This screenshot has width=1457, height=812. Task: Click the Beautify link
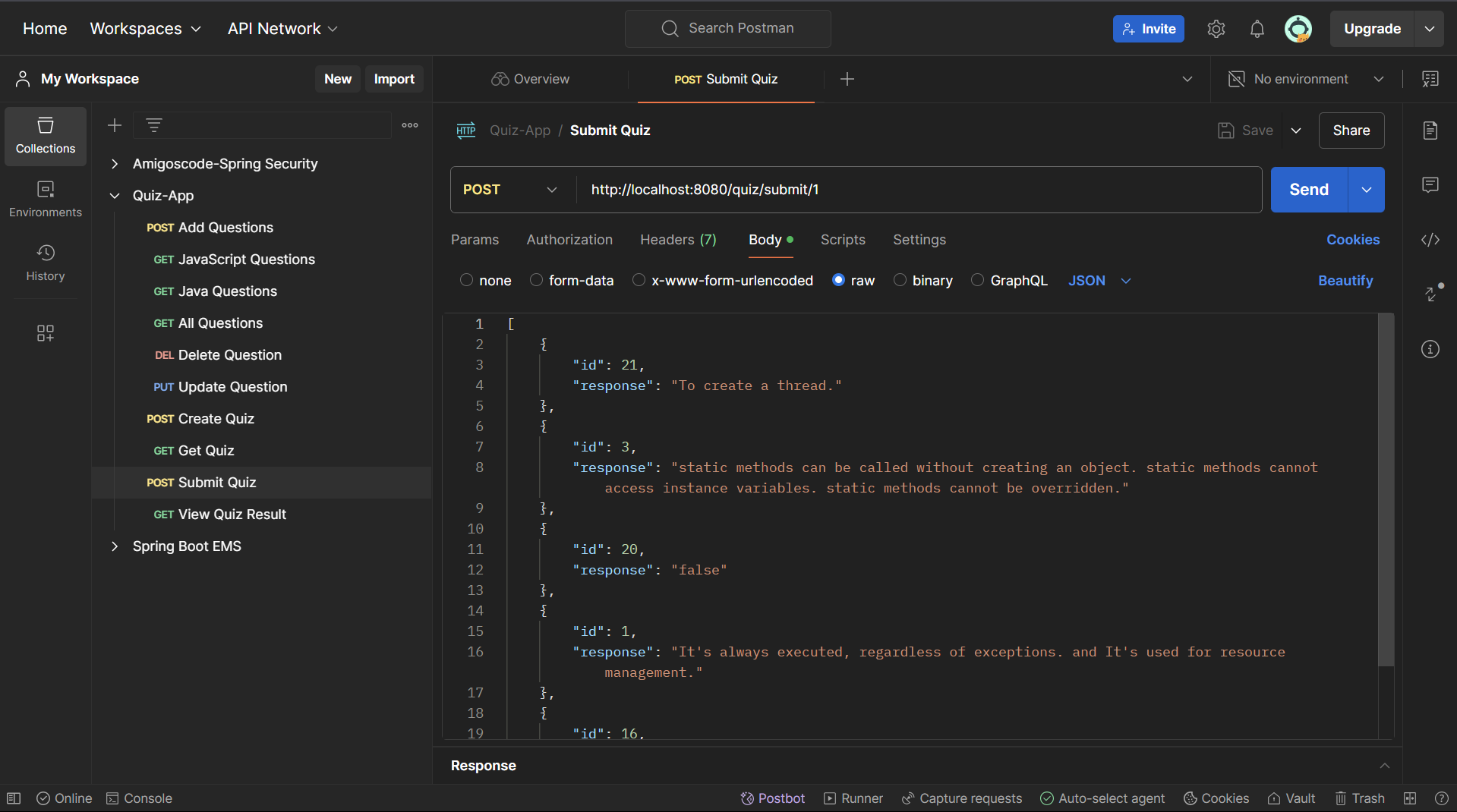(x=1345, y=281)
